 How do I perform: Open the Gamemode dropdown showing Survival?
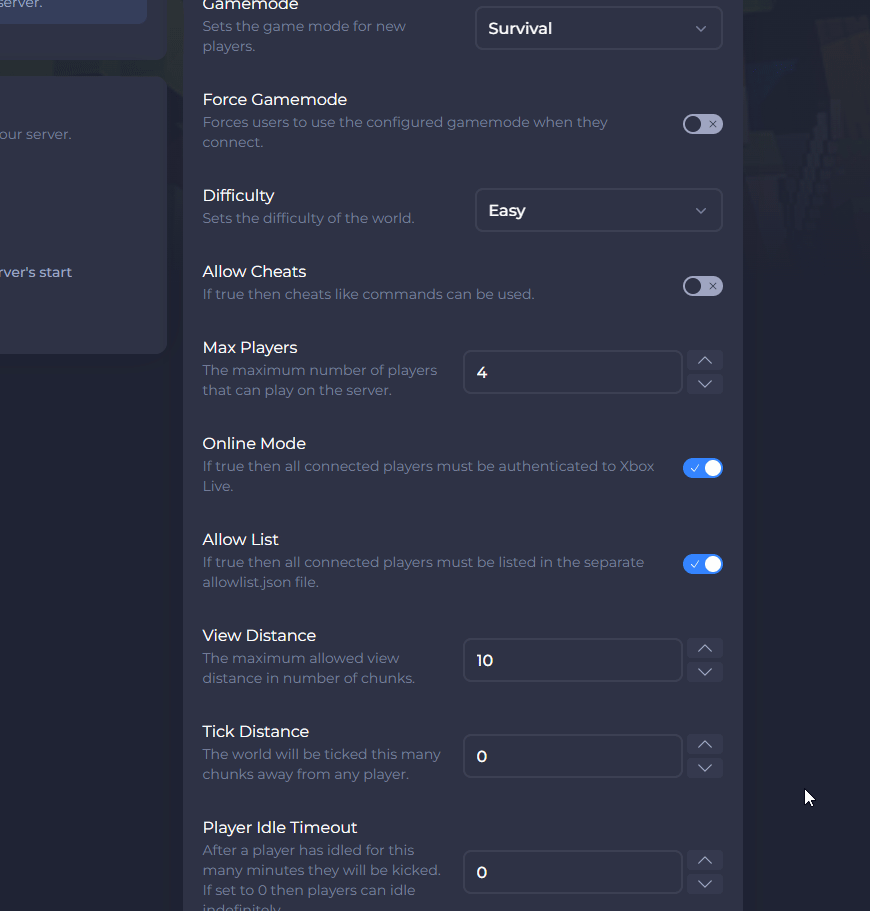pos(598,29)
